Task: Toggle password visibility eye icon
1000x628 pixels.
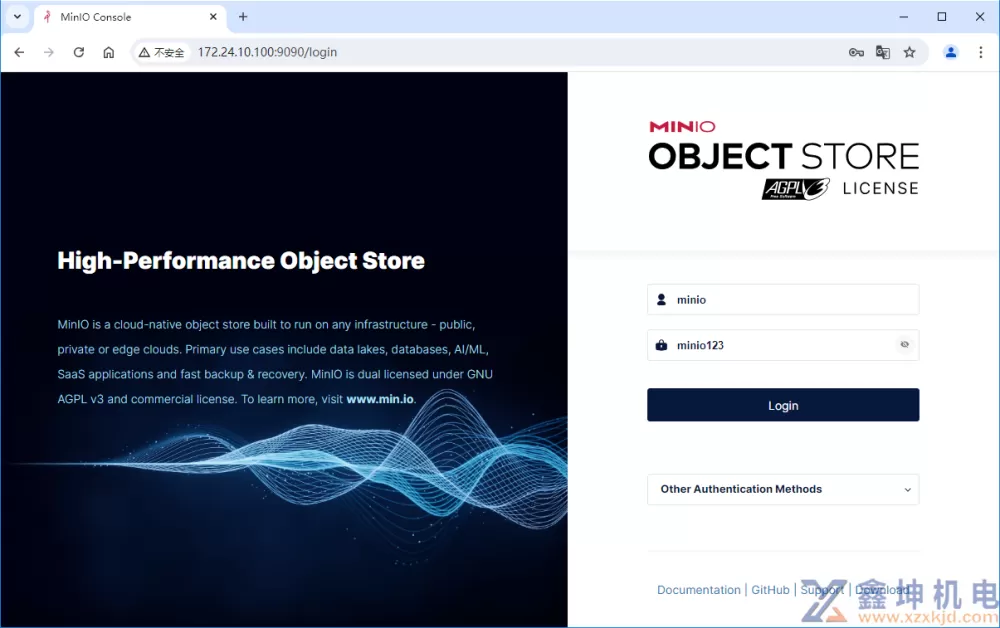Action: [904, 345]
